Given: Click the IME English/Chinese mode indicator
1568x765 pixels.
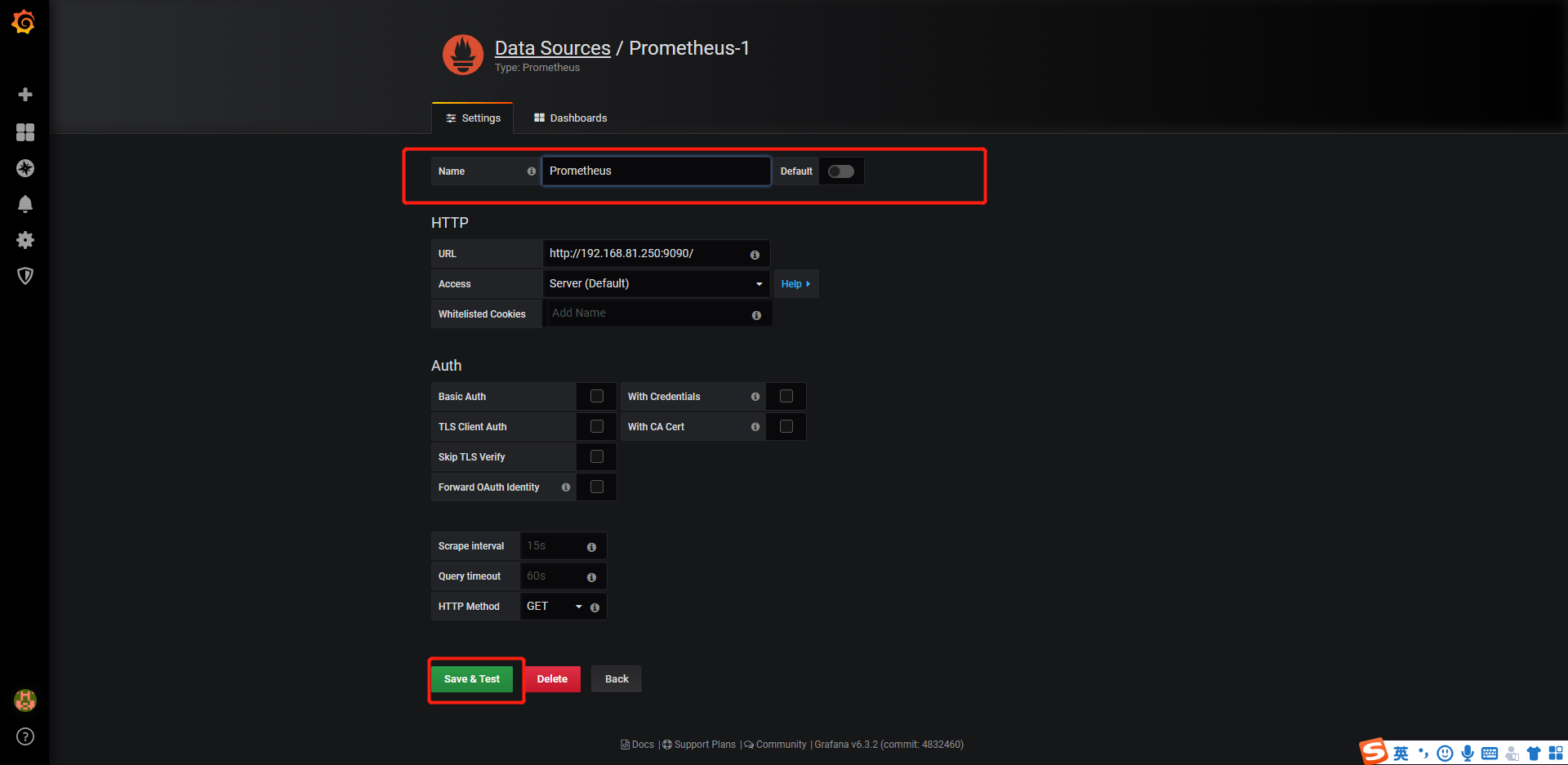Looking at the screenshot, I should tap(1401, 754).
